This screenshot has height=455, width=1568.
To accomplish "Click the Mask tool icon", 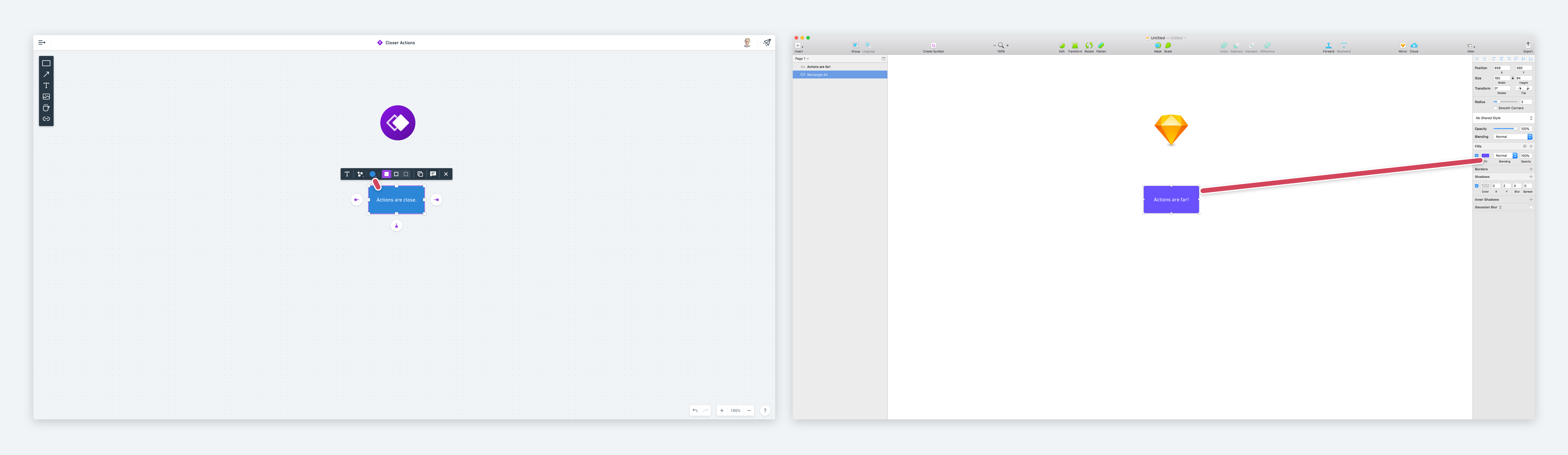I will [x=1158, y=46].
